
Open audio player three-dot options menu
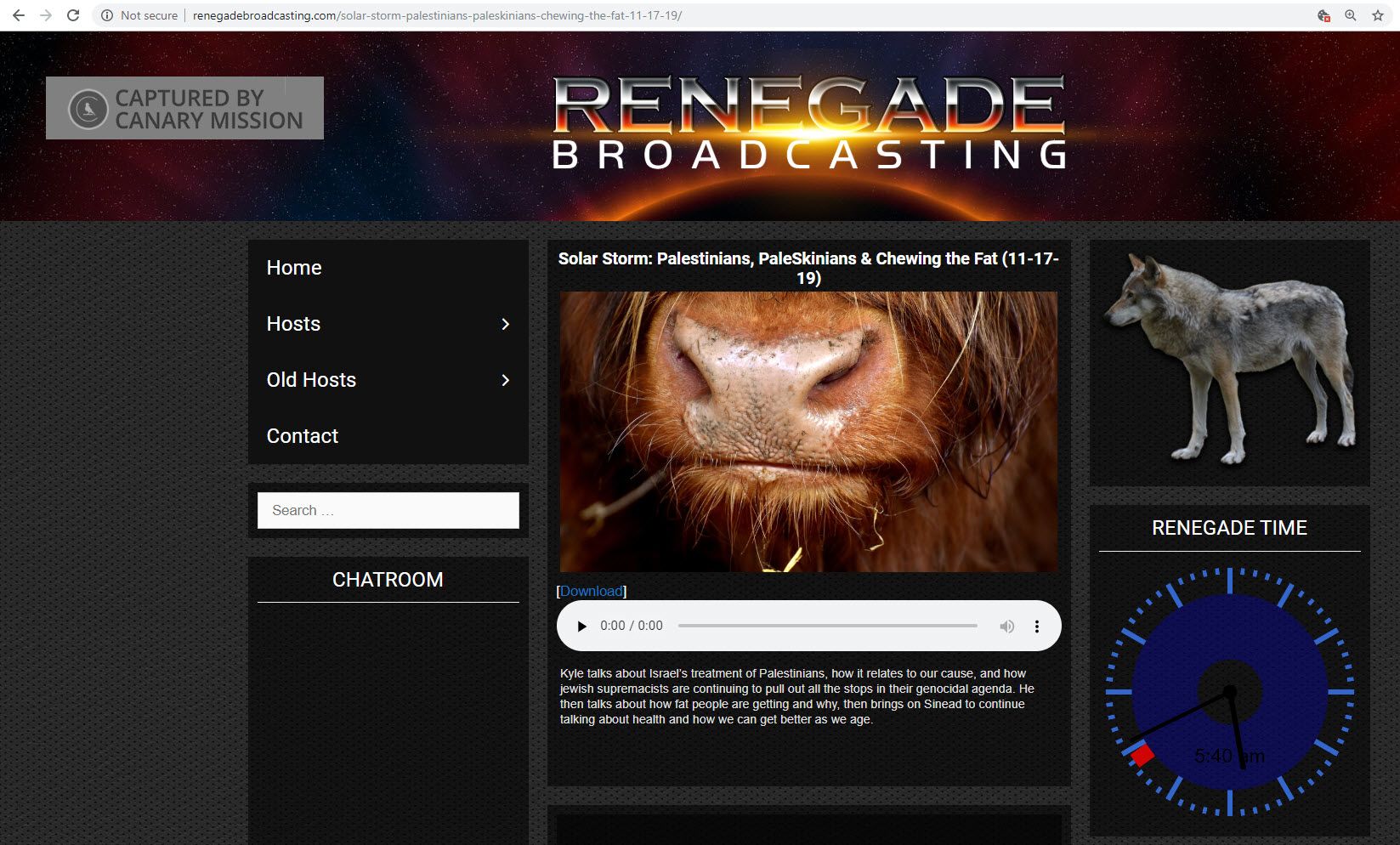click(x=1036, y=627)
